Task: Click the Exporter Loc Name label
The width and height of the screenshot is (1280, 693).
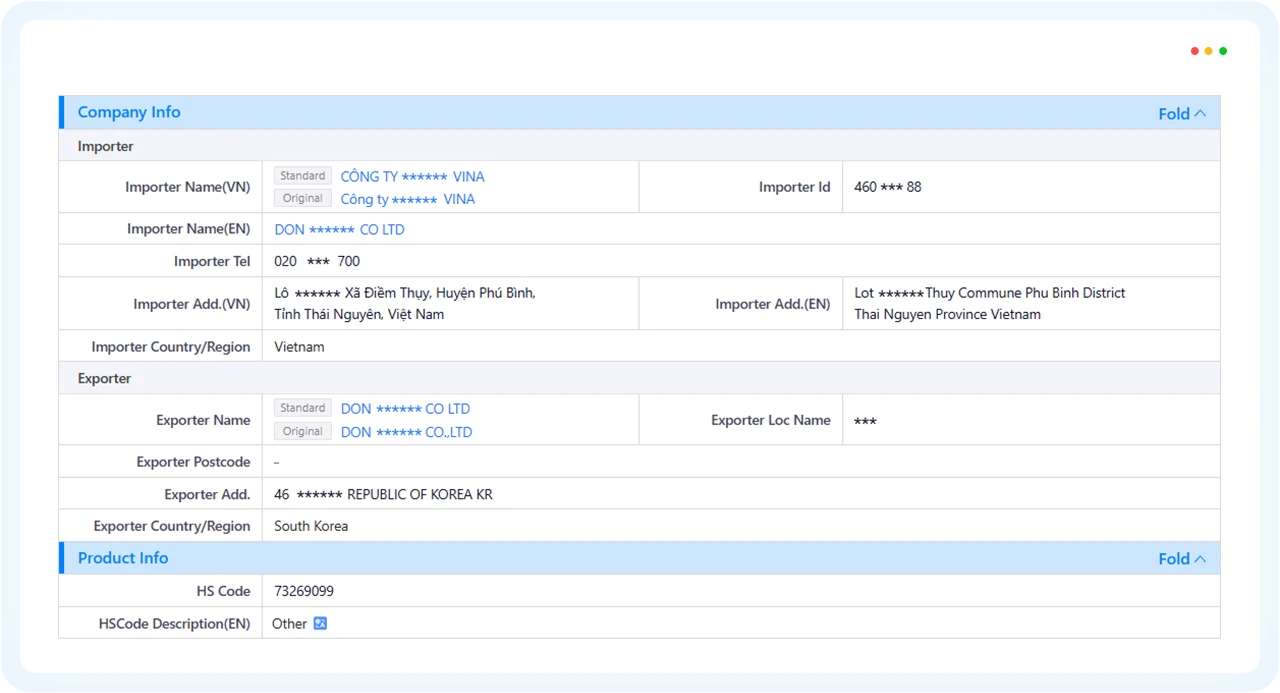Action: (771, 420)
